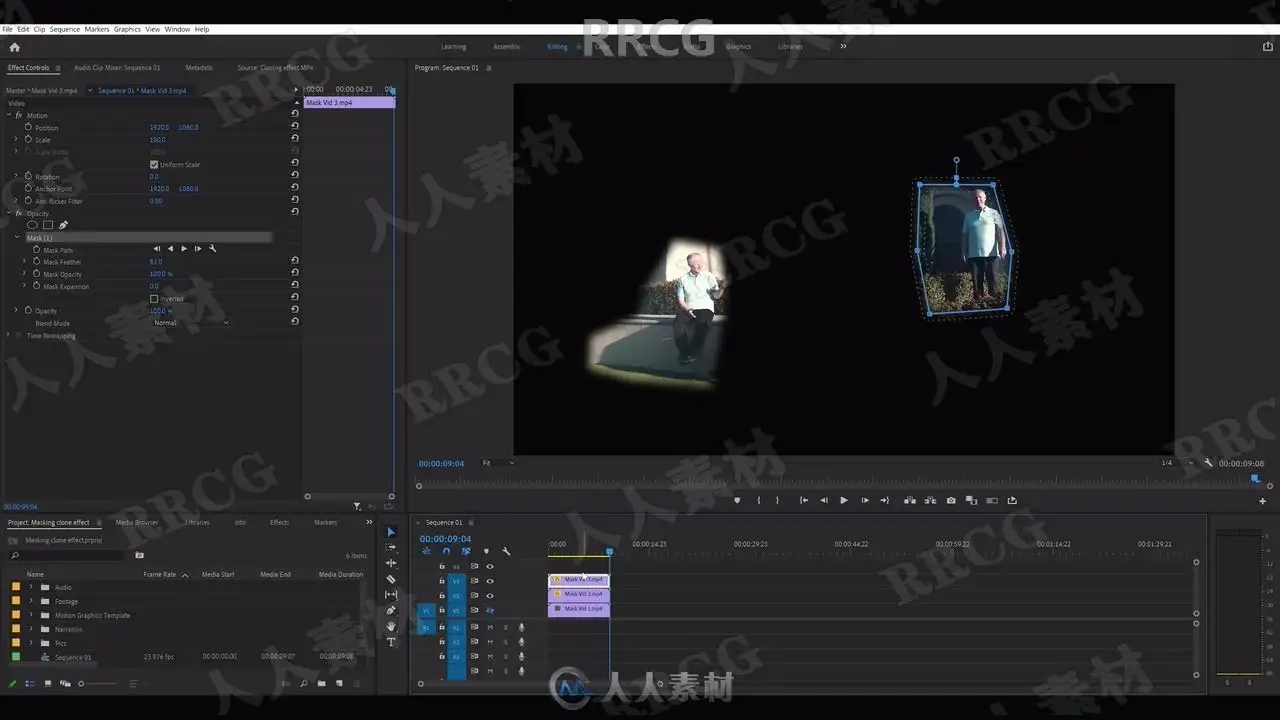Open the Blend Mode dropdown

coord(191,323)
